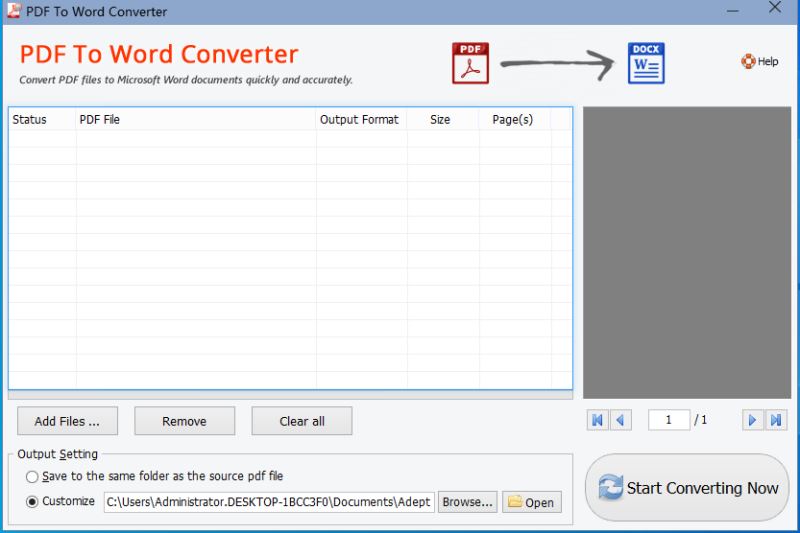The height and width of the screenshot is (533, 800).
Task: Open Help via the lifebuoy icon
Action: tap(748, 61)
